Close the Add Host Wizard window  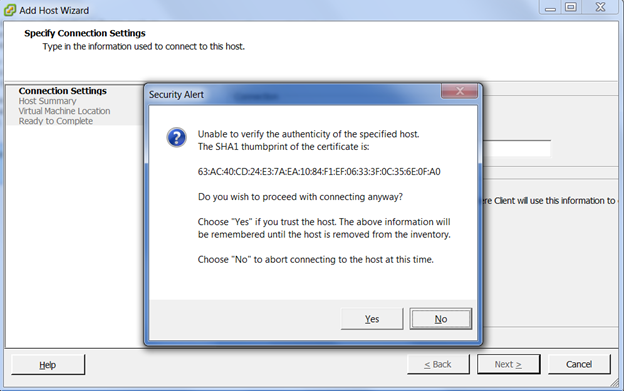click(x=600, y=7)
